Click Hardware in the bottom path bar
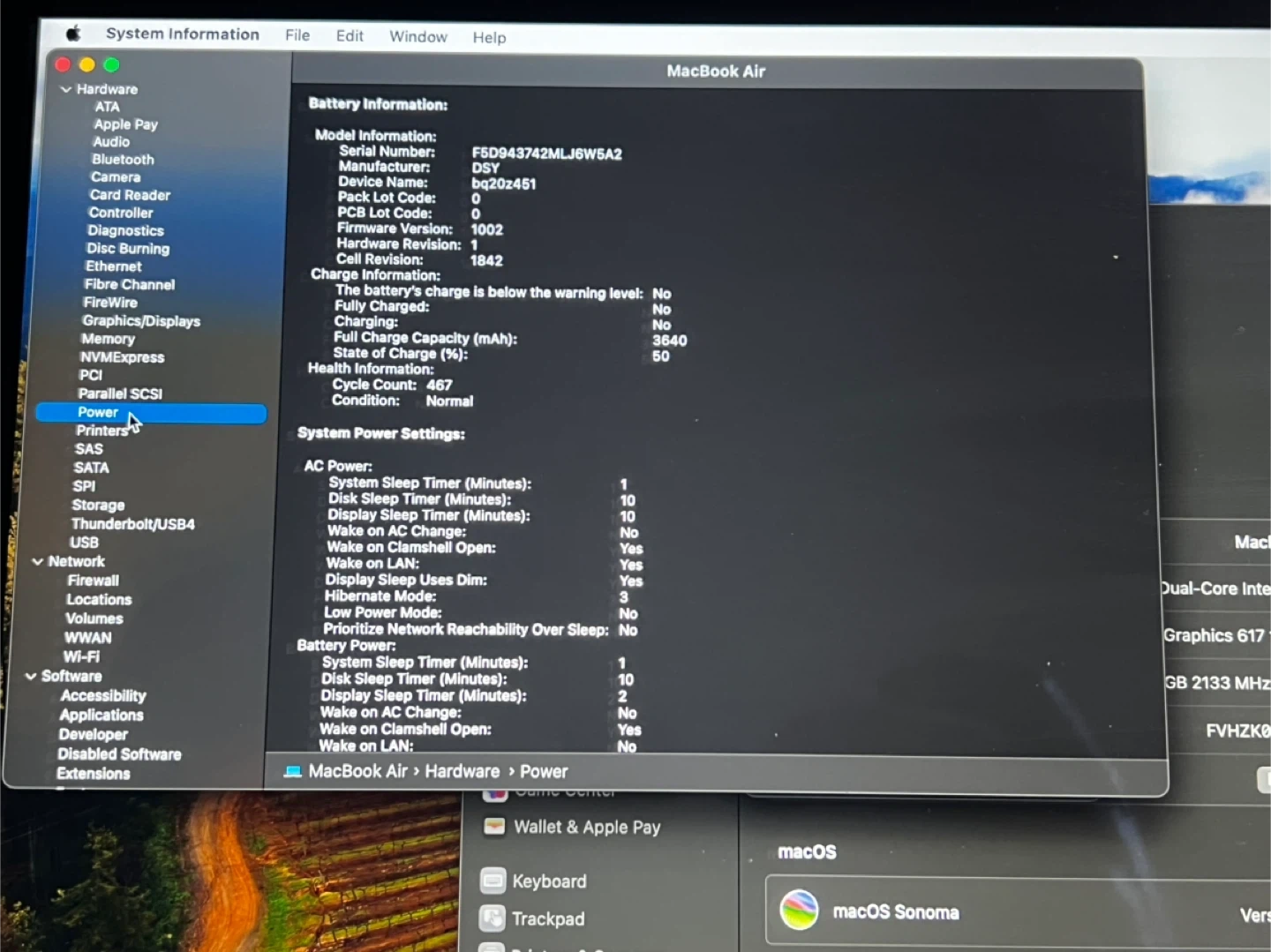Image resolution: width=1271 pixels, height=952 pixels. [462, 771]
